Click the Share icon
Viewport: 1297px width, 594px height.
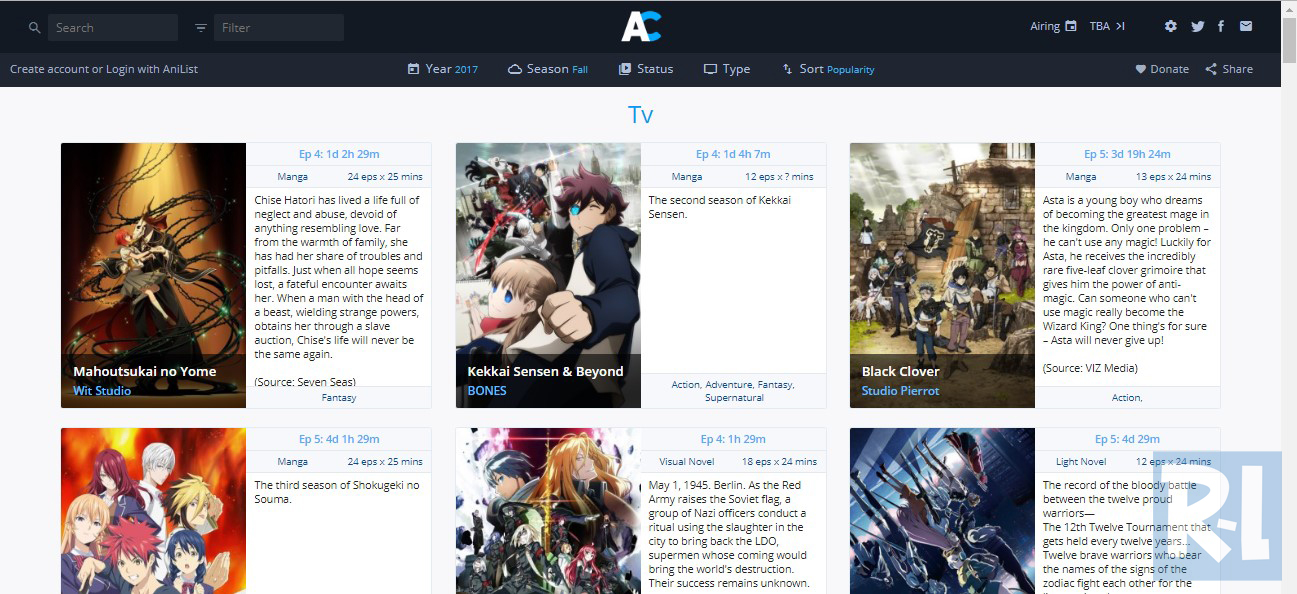(1211, 70)
